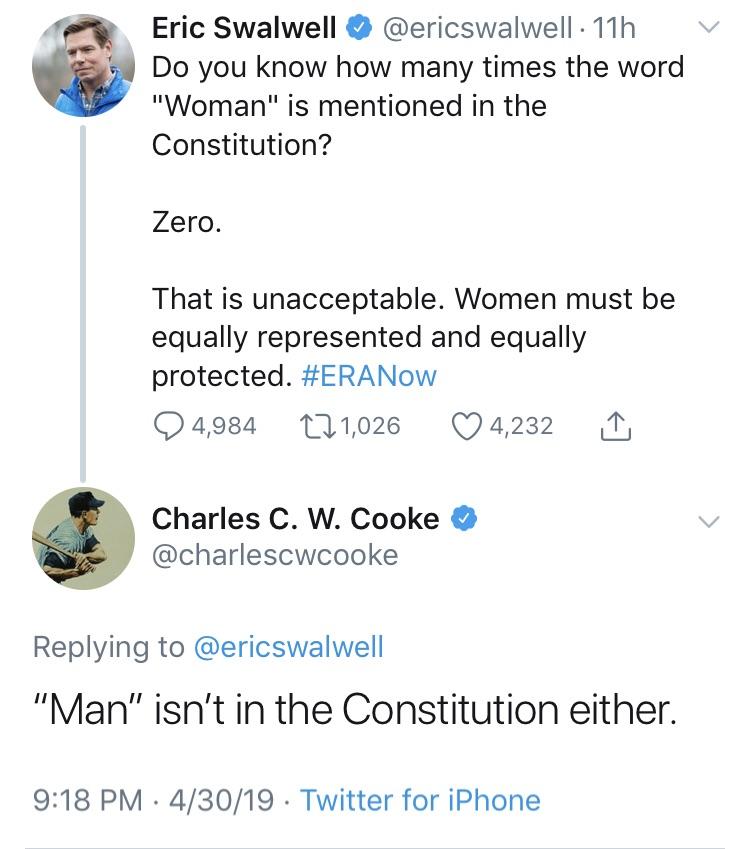This screenshot has height=849, width=750.
Task: Open @ericswalwell in Replying to line
Action: tap(289, 646)
